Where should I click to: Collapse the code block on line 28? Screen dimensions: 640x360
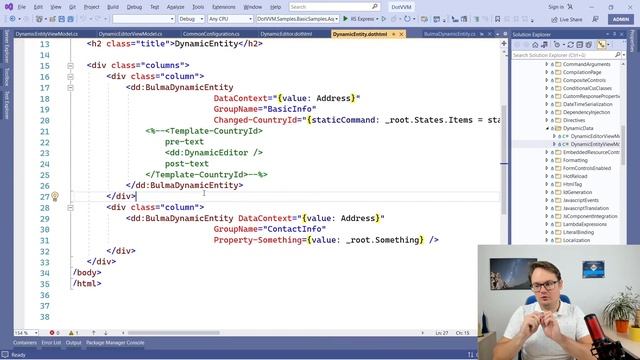(70, 208)
